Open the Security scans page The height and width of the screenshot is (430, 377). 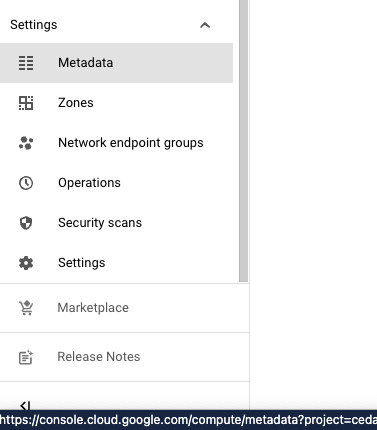[116, 223]
